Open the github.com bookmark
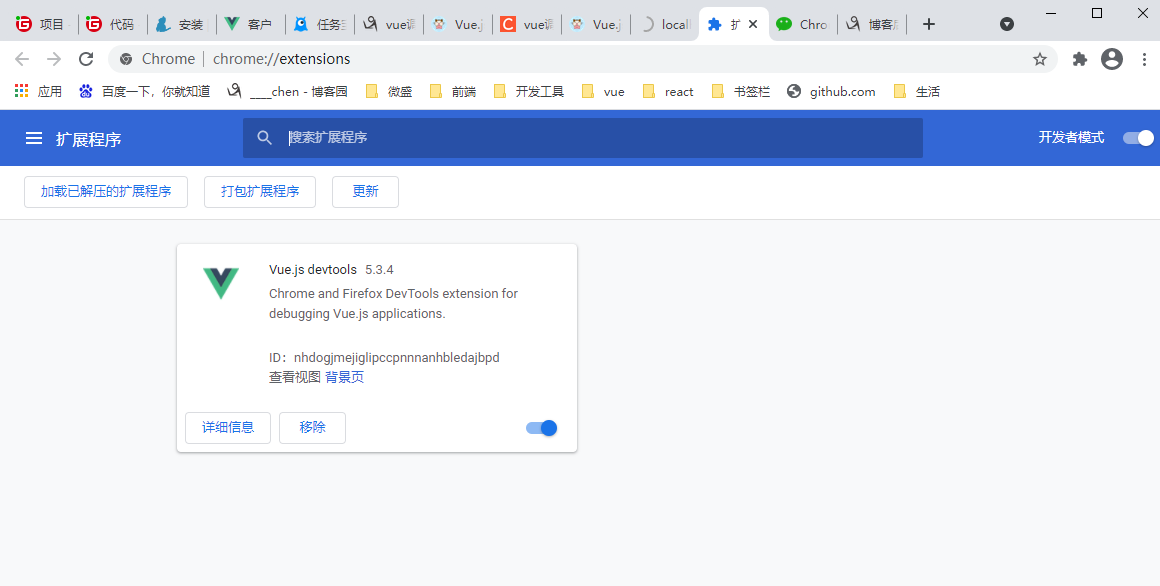Screen dimensions: 1160x586 point(831,92)
